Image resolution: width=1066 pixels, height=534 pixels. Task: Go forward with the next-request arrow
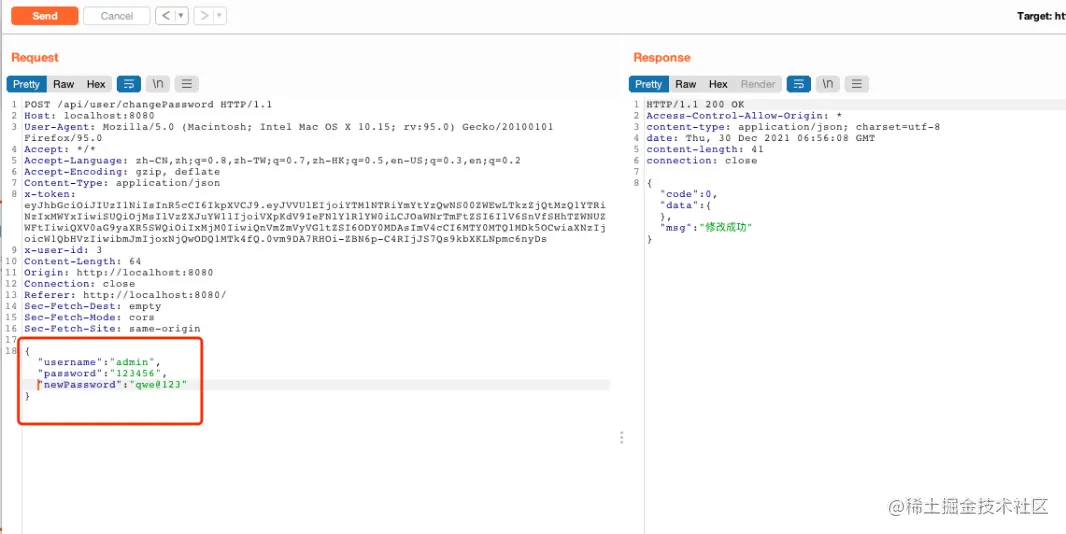pos(204,16)
